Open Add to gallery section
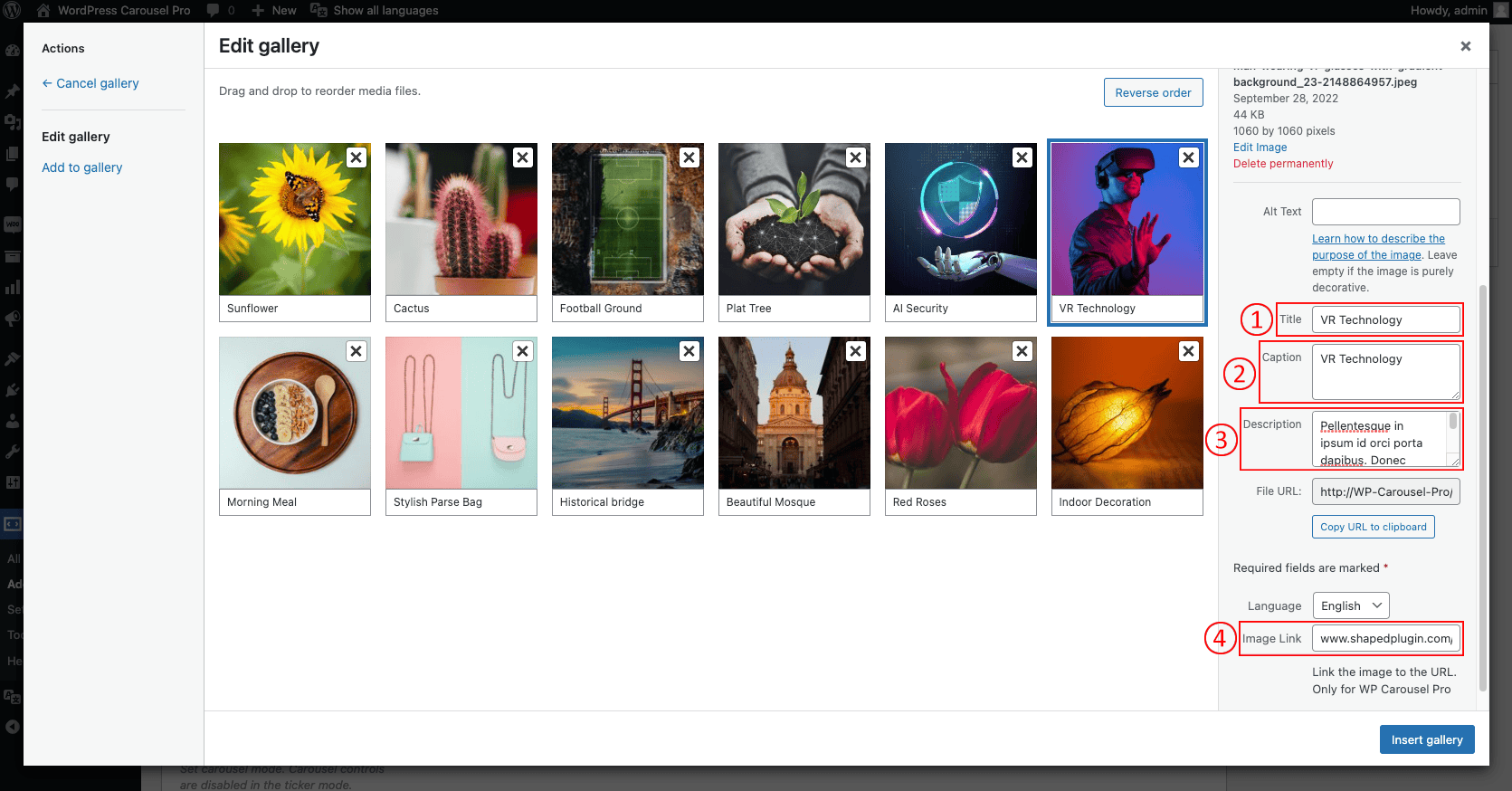Screen dimensions: 1512x791 point(81,167)
